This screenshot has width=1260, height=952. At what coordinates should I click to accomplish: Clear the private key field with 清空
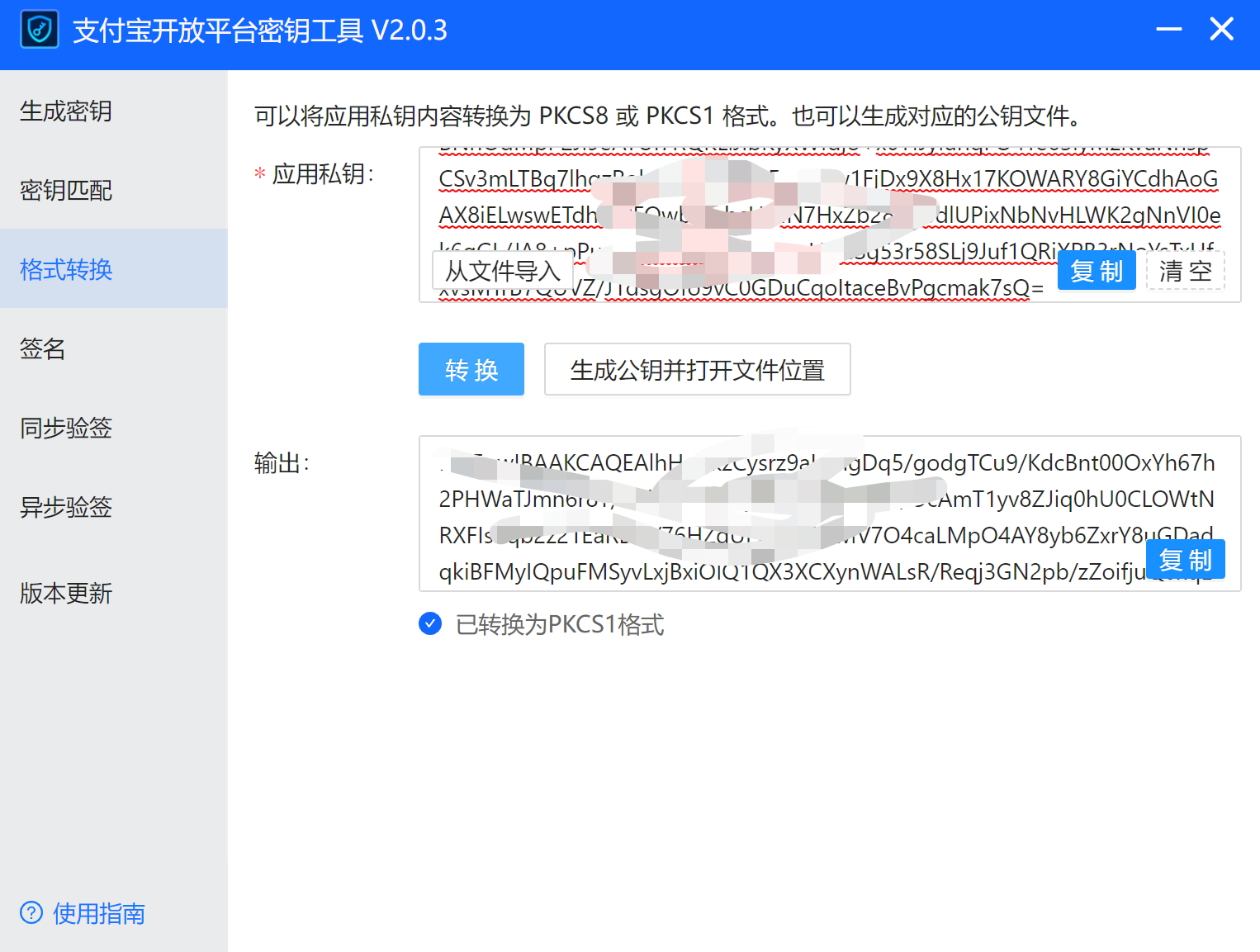coord(1186,271)
